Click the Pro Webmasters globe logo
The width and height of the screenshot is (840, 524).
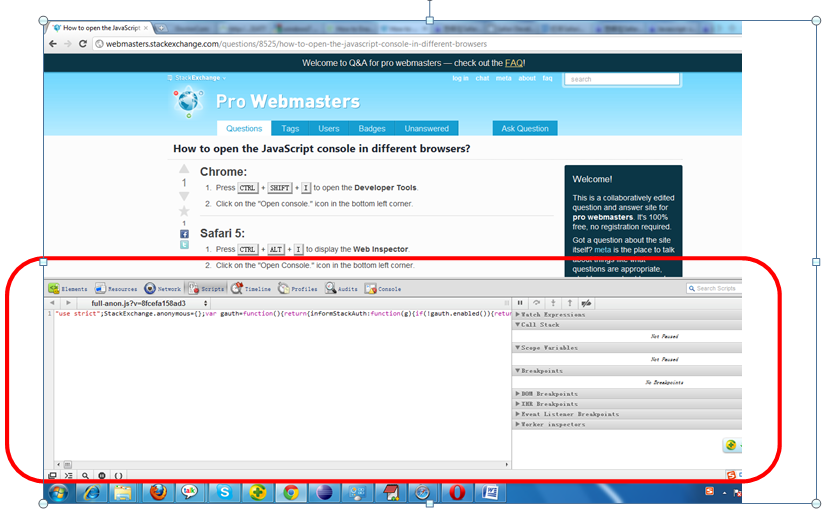pyautogui.click(x=189, y=102)
